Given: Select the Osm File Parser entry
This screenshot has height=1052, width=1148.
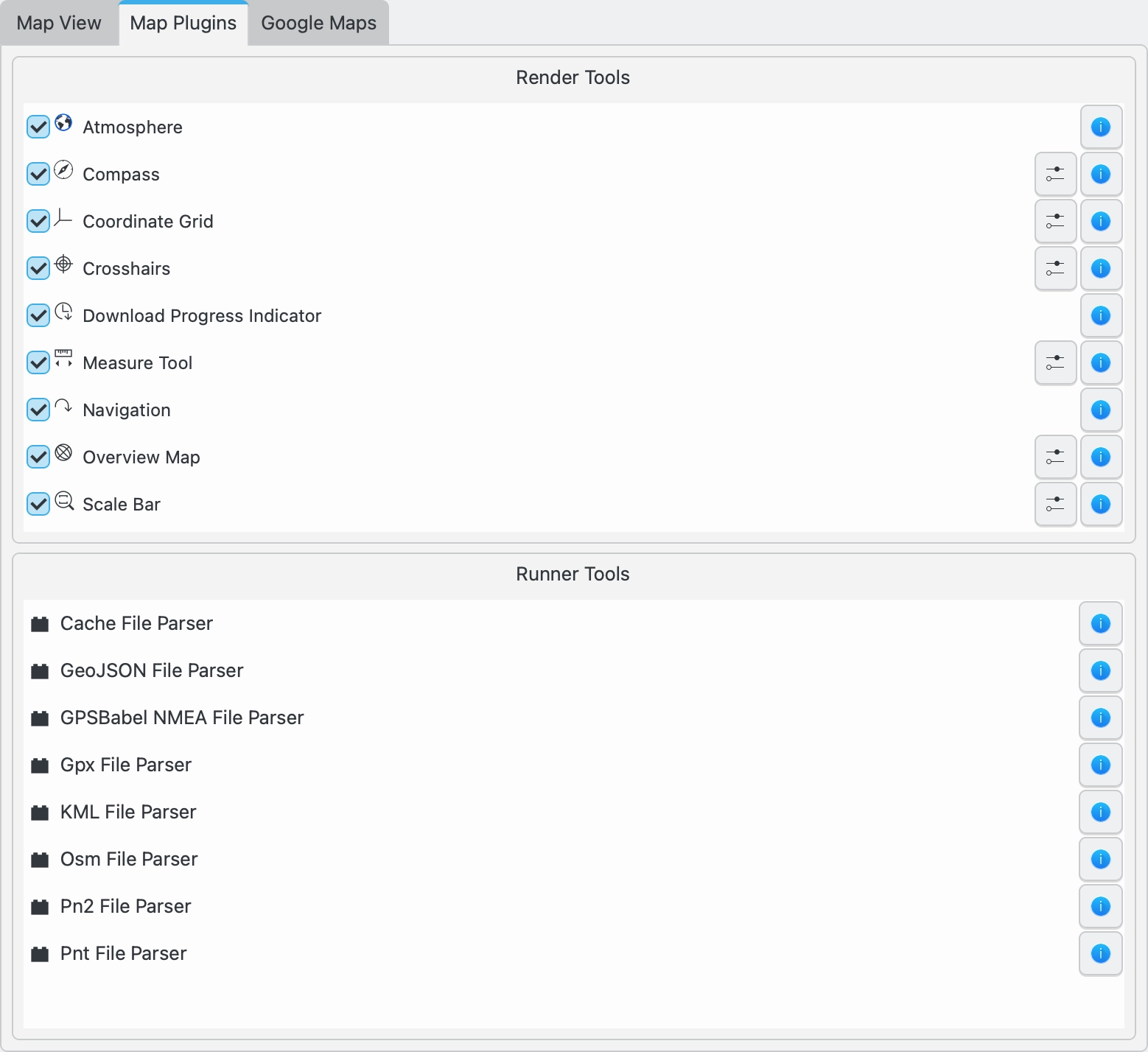Looking at the screenshot, I should 129,859.
